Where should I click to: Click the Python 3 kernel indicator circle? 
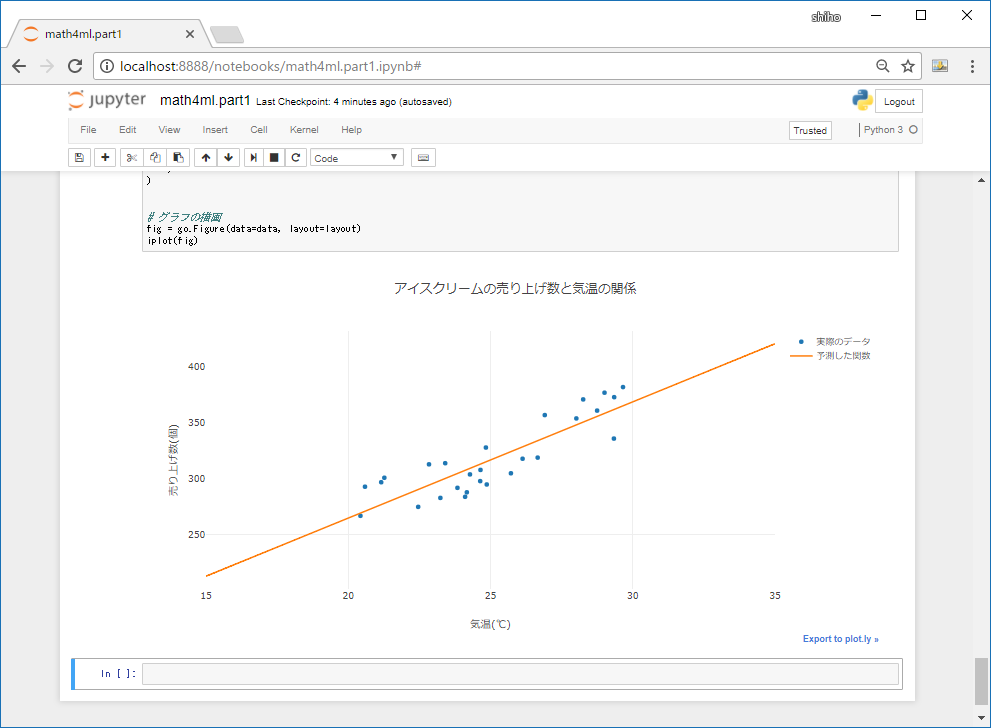913,130
